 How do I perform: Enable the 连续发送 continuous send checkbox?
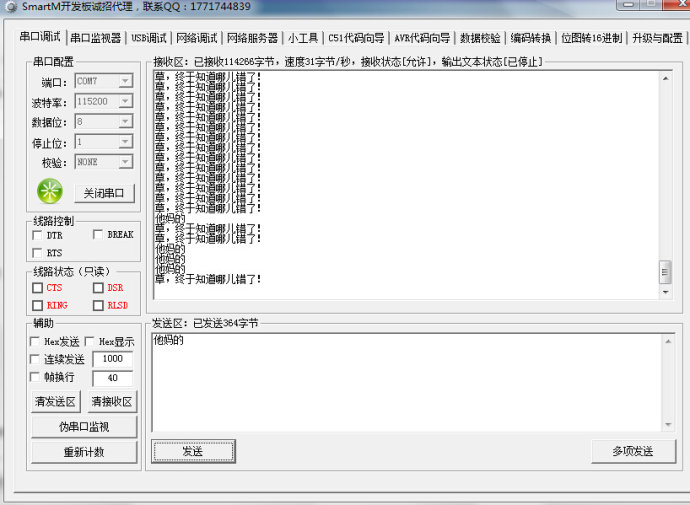click(35, 359)
